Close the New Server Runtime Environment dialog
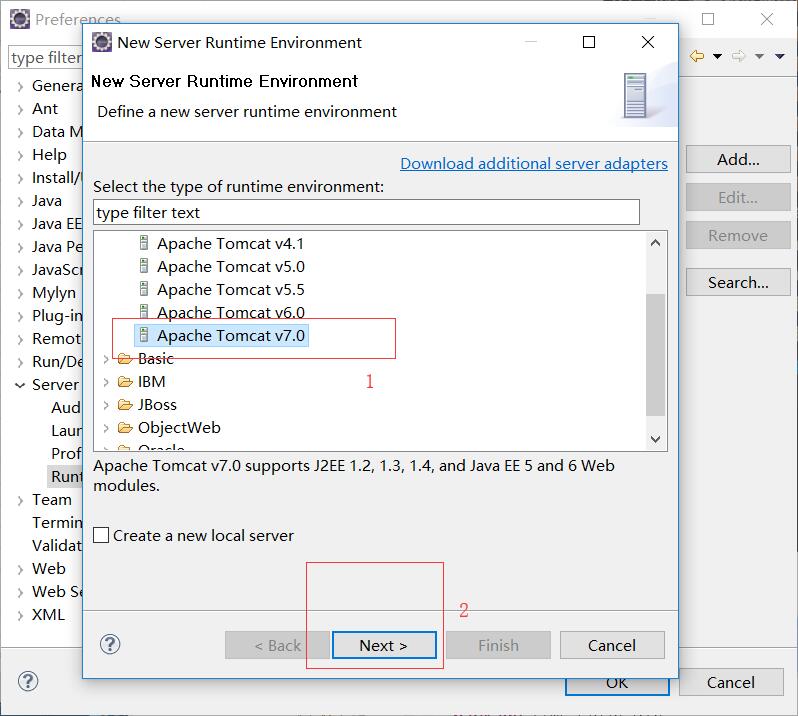Viewport: 798px width, 716px height. pyautogui.click(x=648, y=42)
